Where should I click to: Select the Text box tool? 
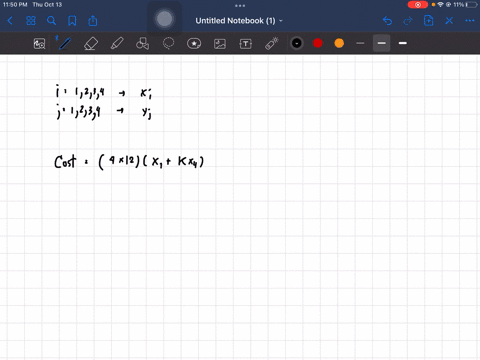point(246,44)
